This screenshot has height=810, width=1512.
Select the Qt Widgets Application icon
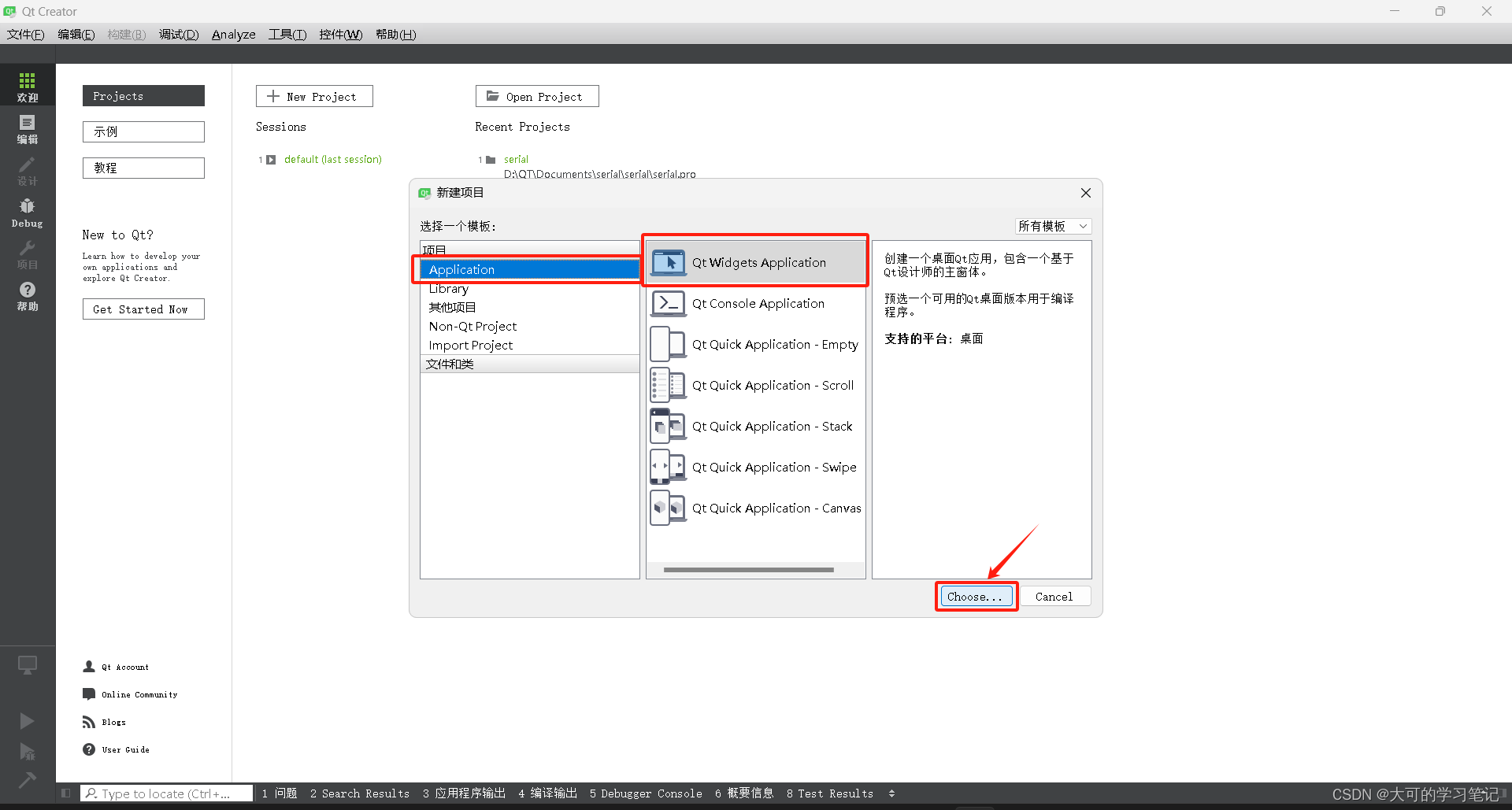pos(669,262)
